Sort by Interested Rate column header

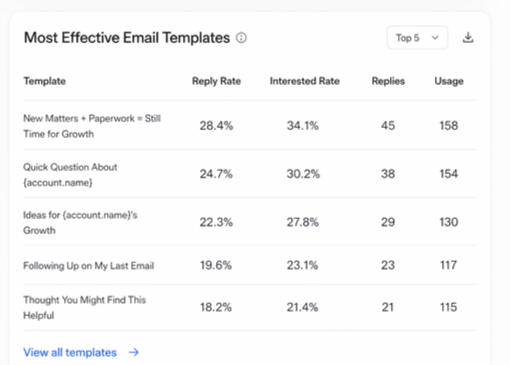tap(305, 81)
